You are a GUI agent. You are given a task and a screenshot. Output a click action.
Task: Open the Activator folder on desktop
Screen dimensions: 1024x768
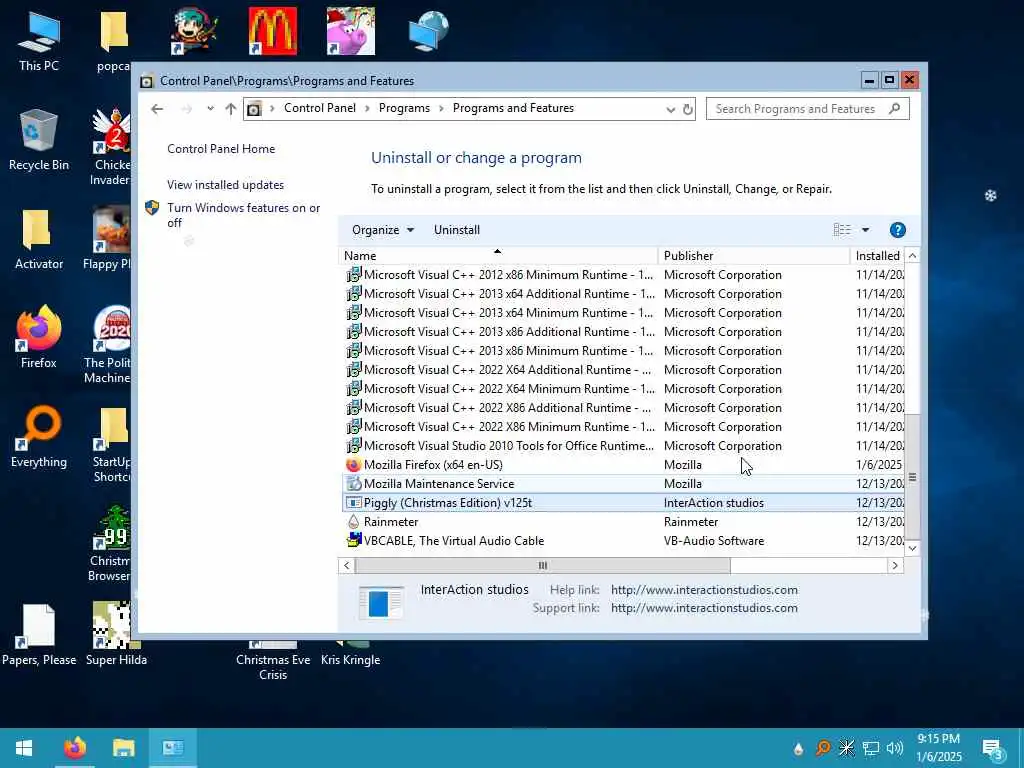pos(39,240)
